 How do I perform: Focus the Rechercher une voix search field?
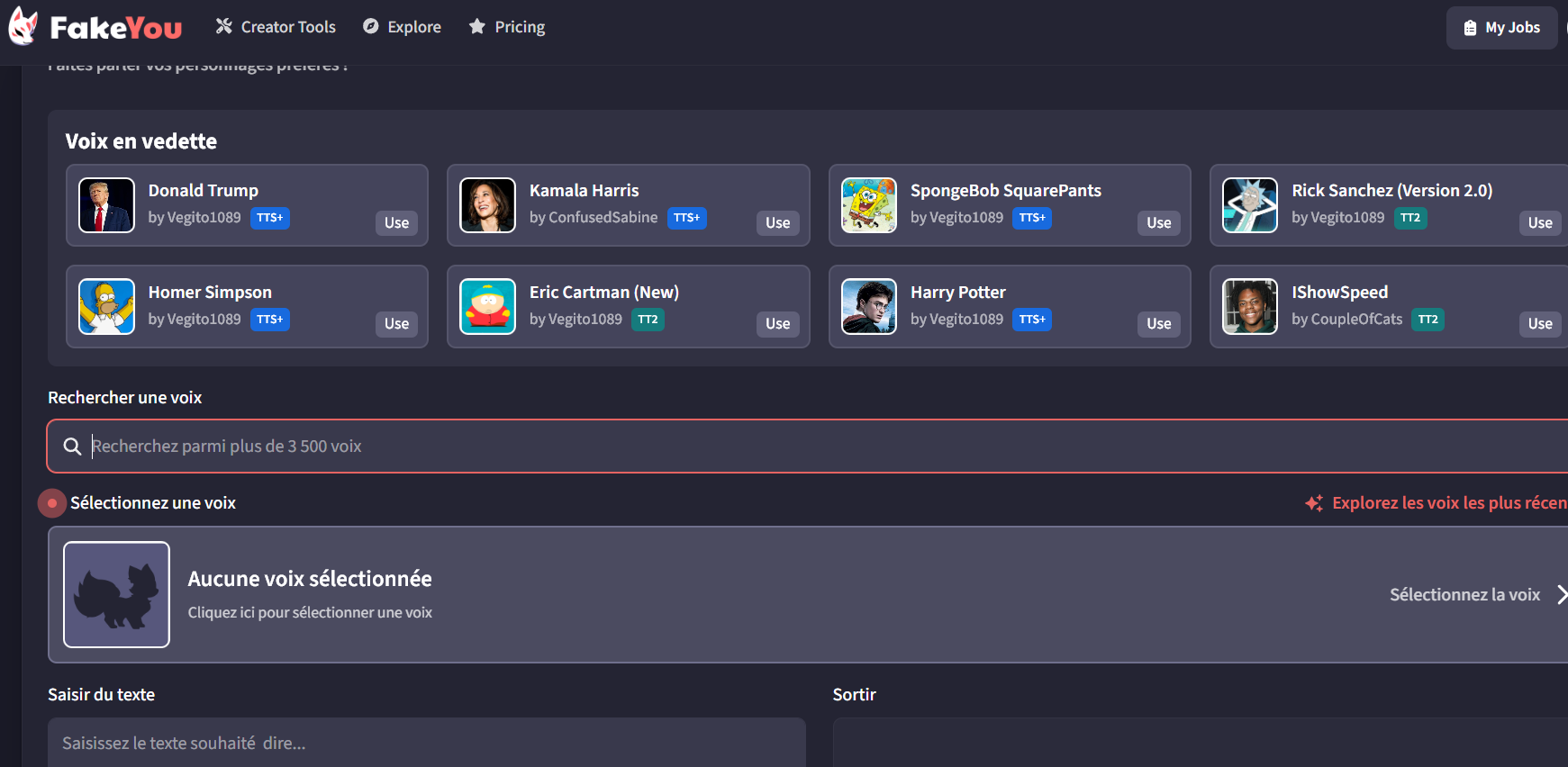tap(808, 447)
